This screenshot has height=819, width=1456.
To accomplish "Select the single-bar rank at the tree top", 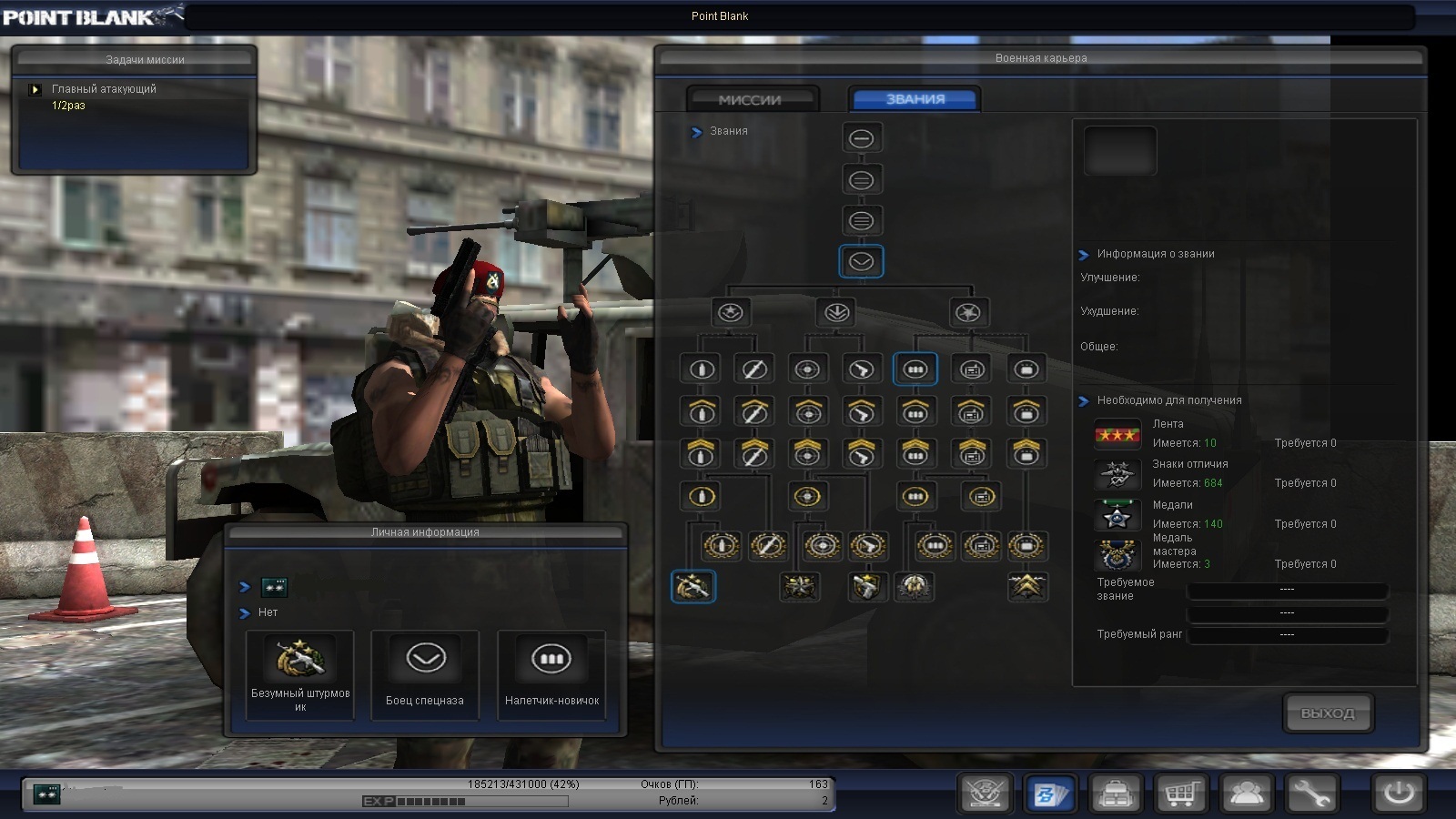I will [x=861, y=138].
